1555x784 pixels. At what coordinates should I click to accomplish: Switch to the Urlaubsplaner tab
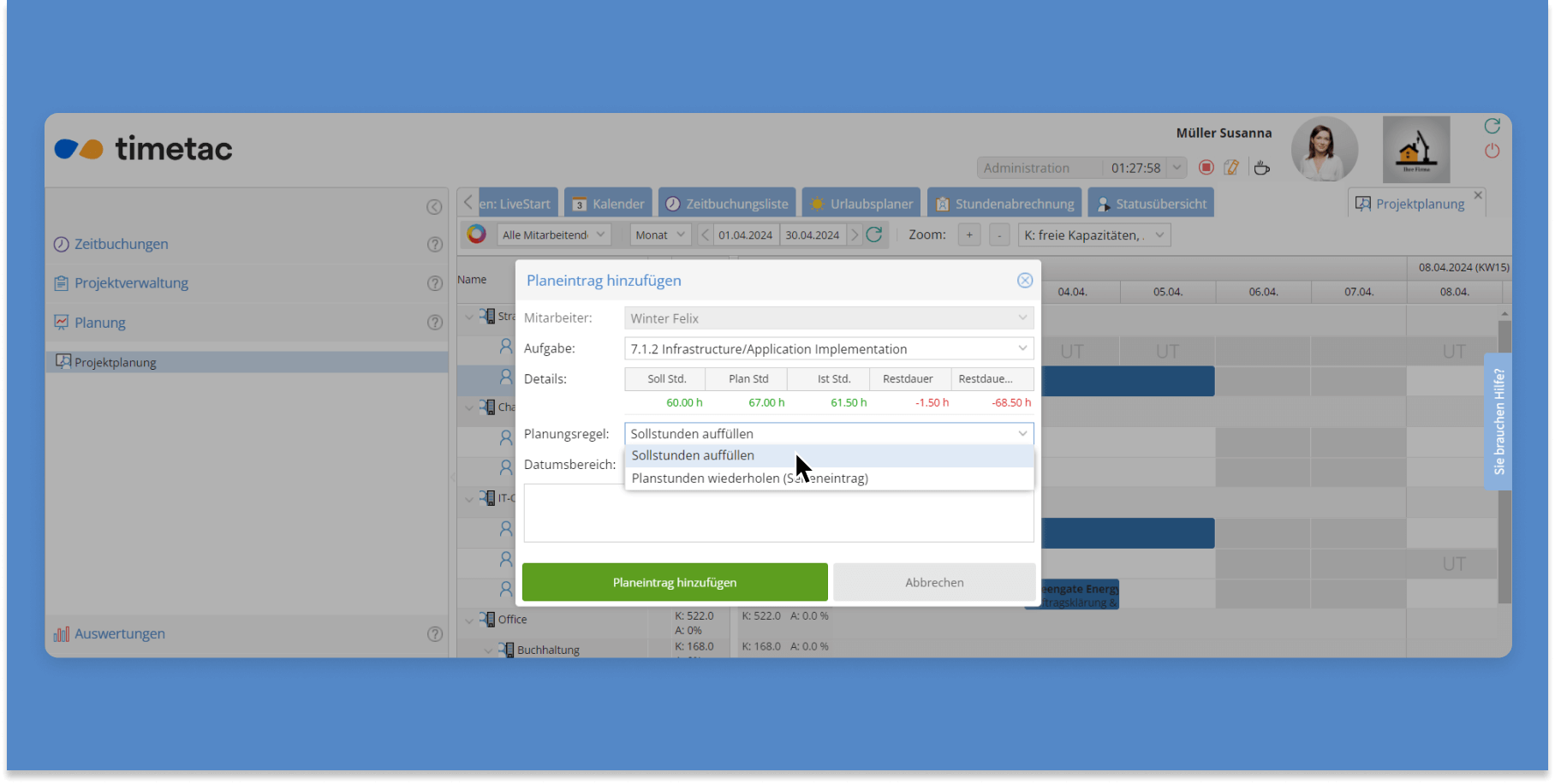point(864,204)
